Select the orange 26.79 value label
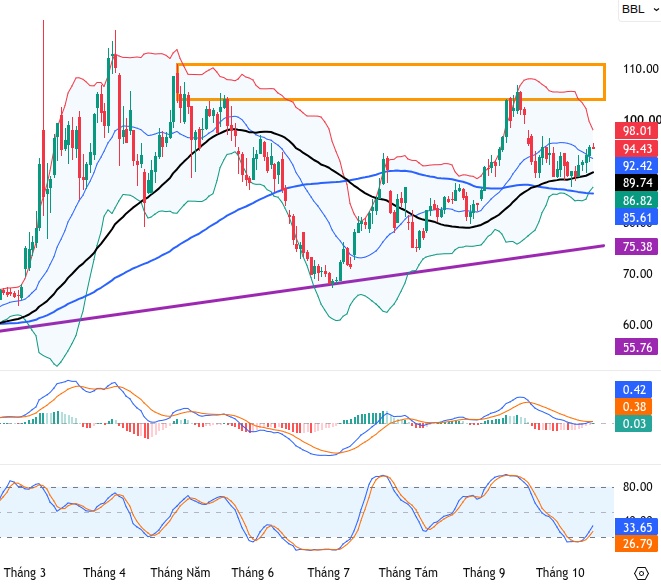The height and width of the screenshot is (584, 661). click(637, 544)
